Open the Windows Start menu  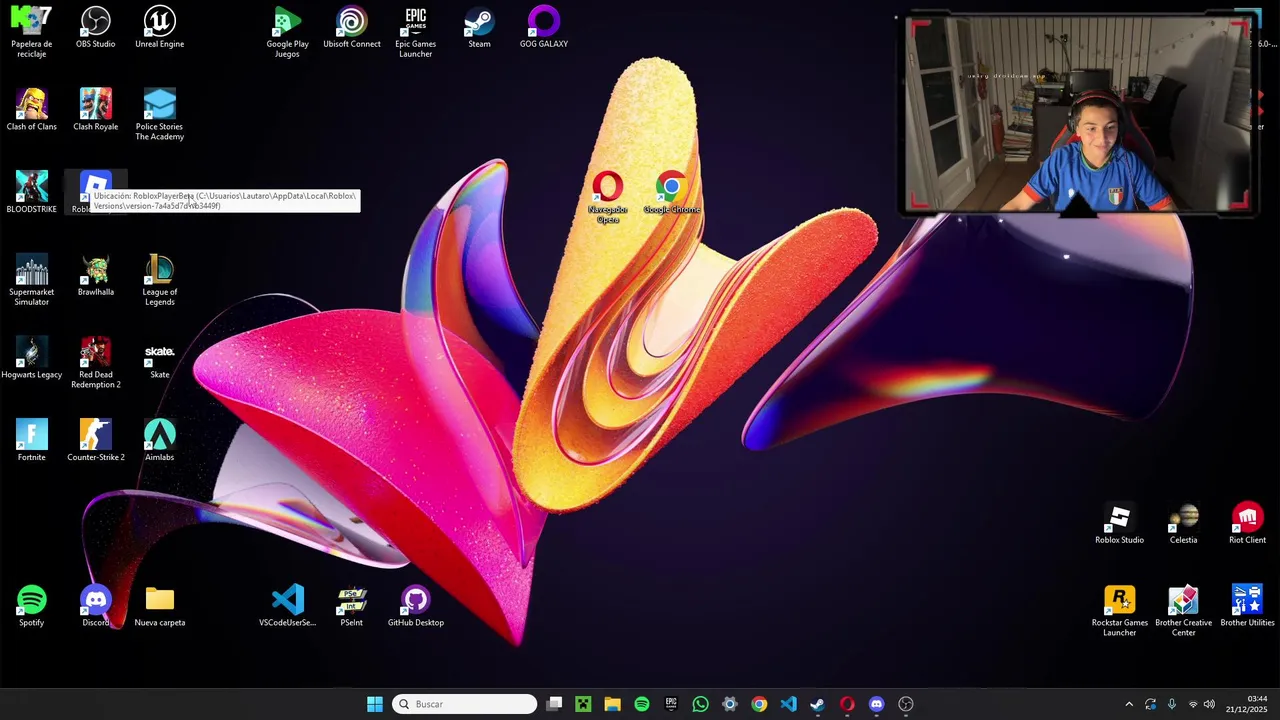pyautogui.click(x=374, y=704)
